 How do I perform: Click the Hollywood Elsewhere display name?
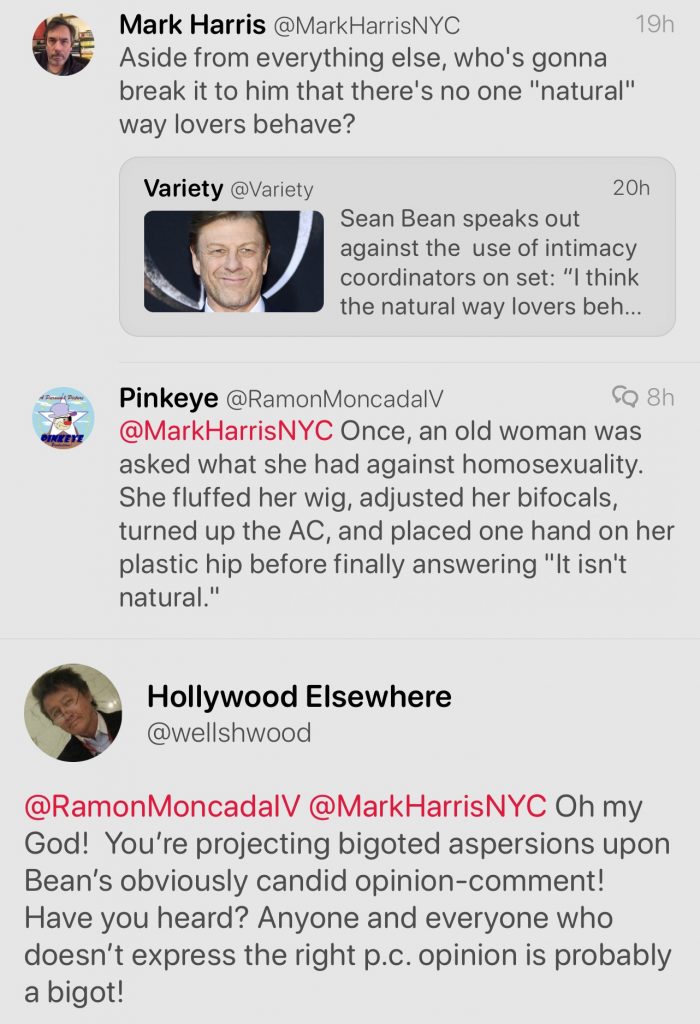[x=299, y=696]
